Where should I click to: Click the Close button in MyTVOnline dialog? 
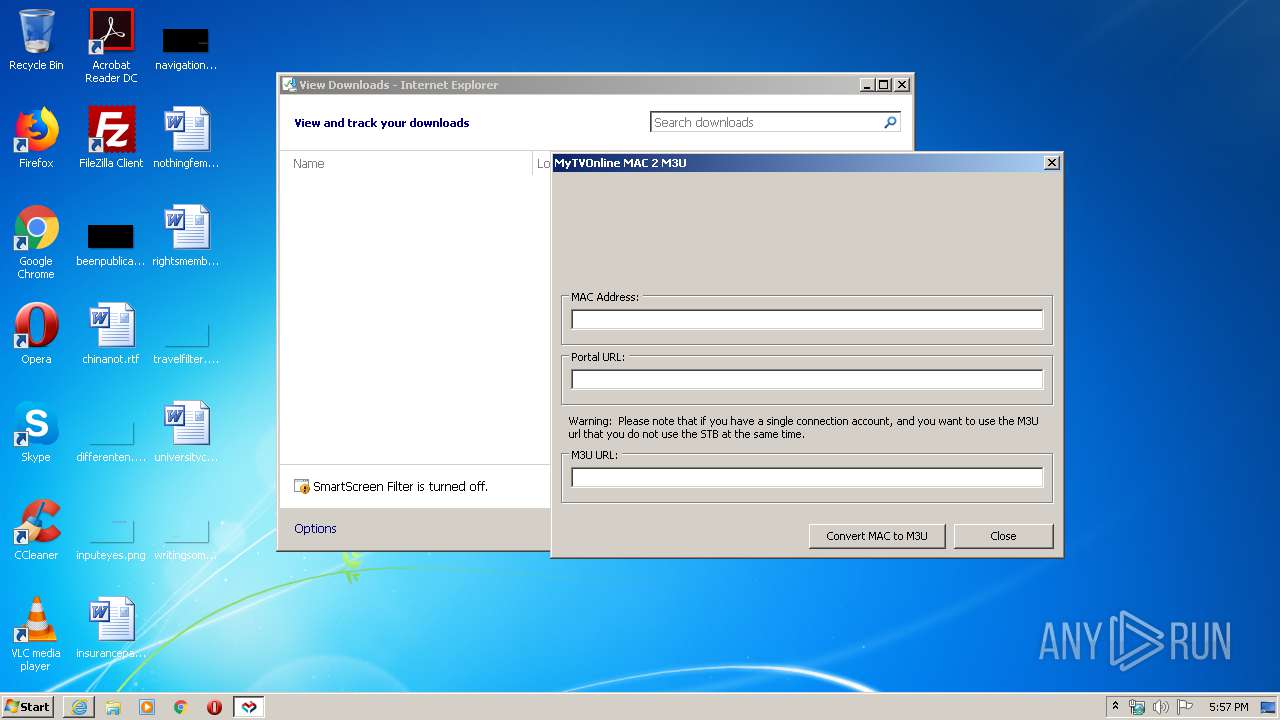pyautogui.click(x=1003, y=536)
